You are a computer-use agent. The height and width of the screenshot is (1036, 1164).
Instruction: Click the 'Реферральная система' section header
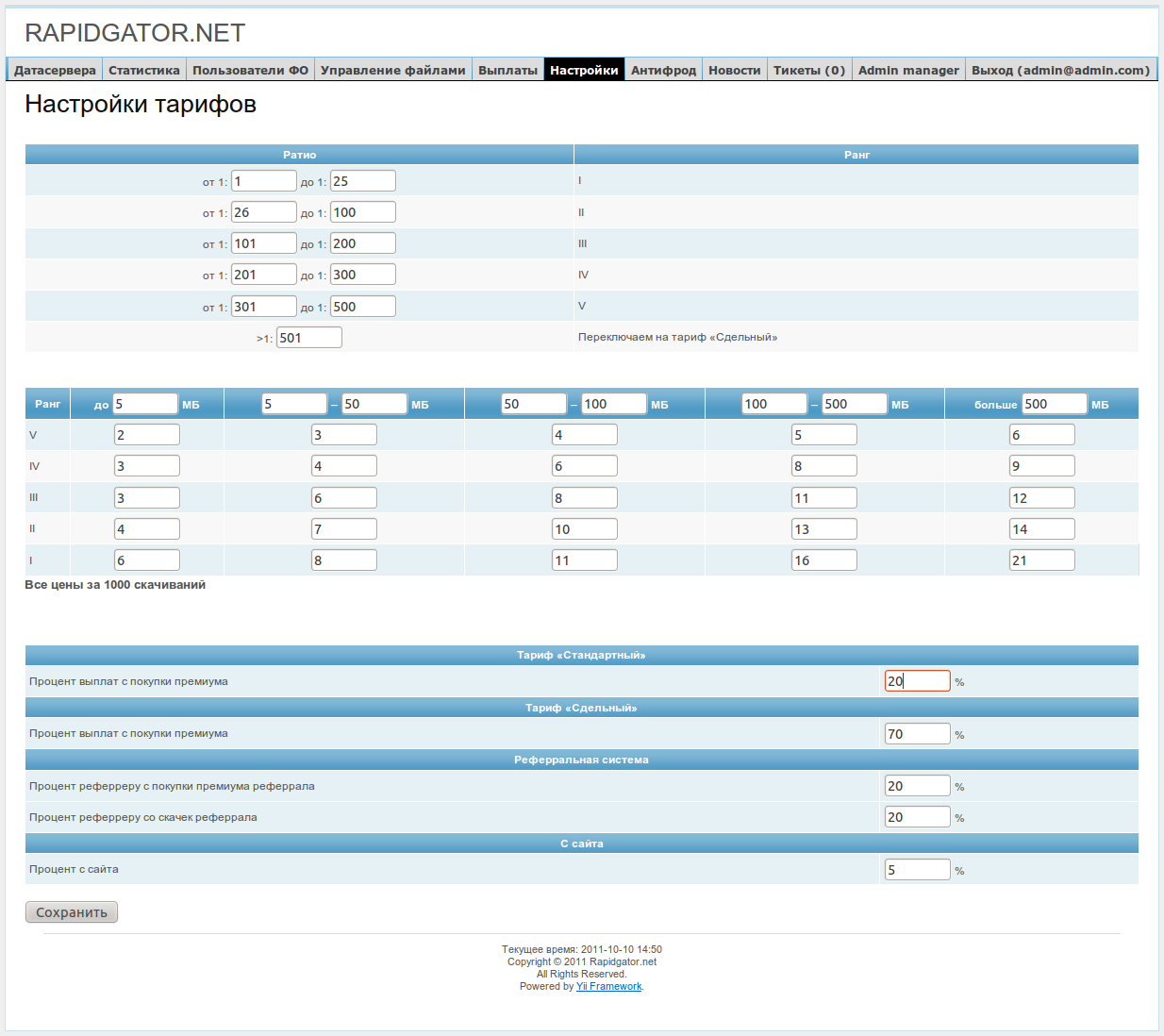point(582,760)
